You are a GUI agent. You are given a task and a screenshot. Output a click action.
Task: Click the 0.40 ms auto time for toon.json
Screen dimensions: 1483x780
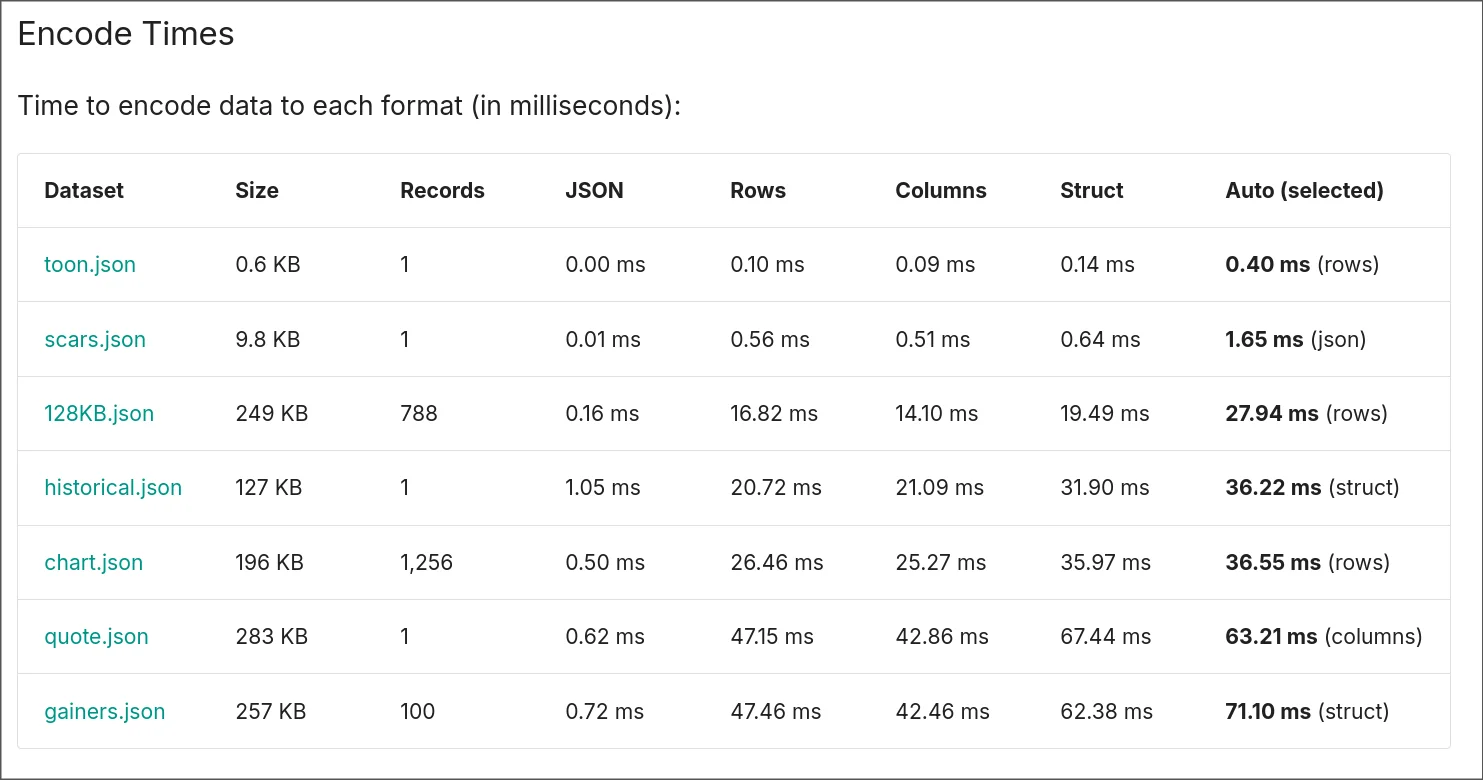pyautogui.click(x=1267, y=265)
